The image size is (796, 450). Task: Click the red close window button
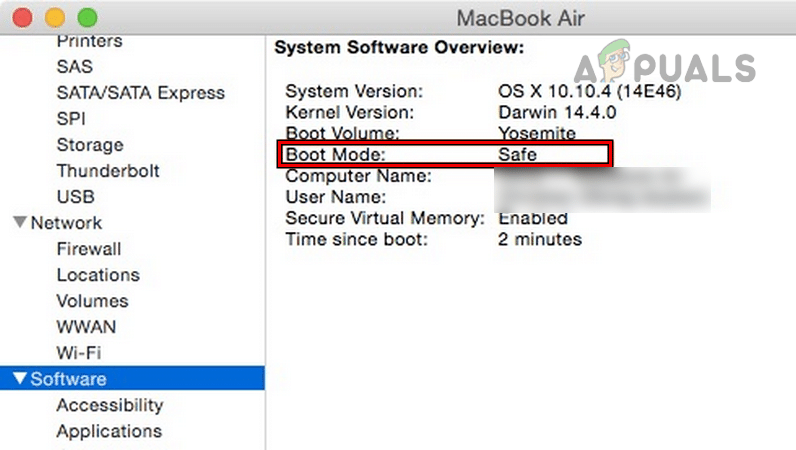point(22,18)
